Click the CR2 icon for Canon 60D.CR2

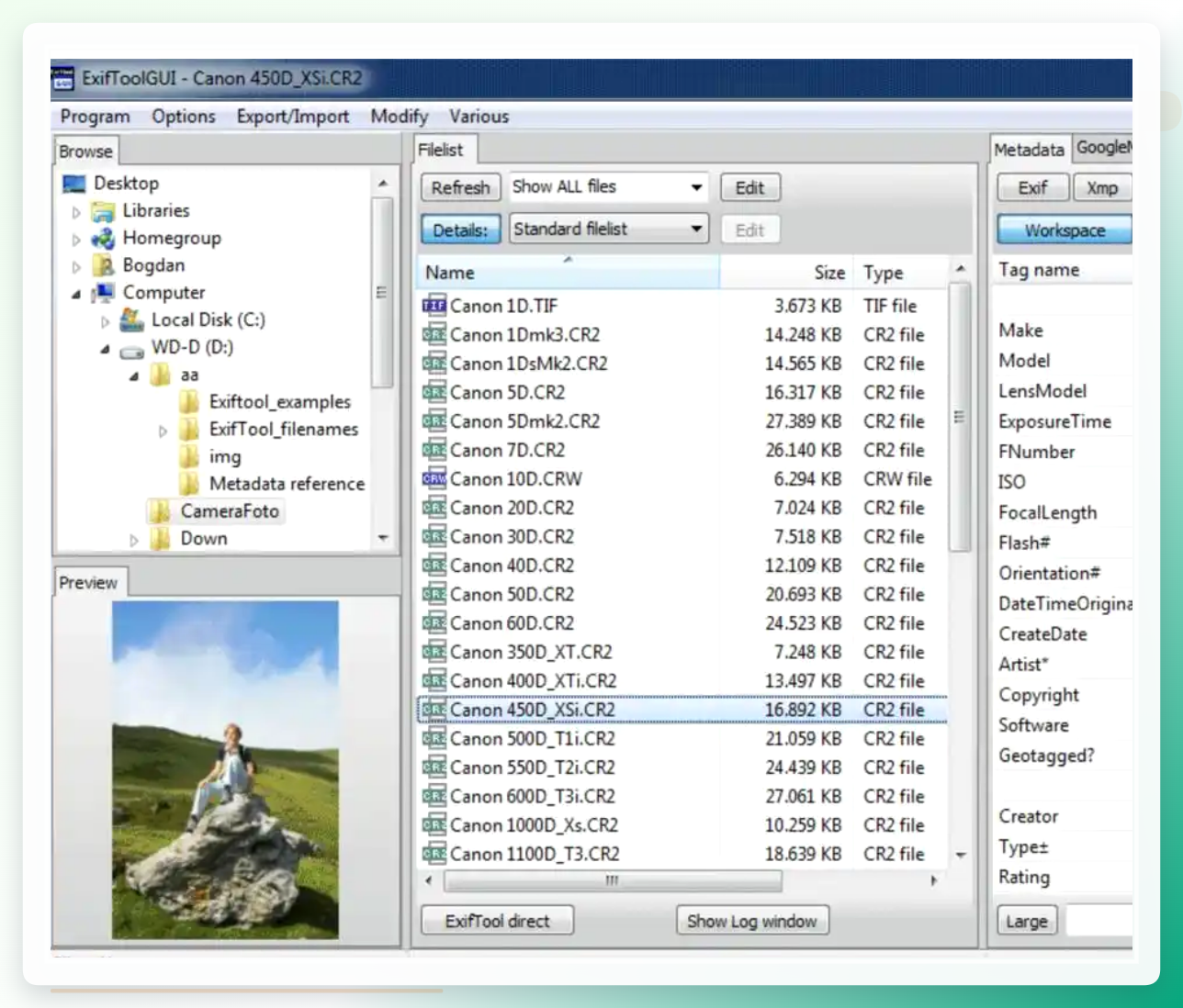click(434, 622)
